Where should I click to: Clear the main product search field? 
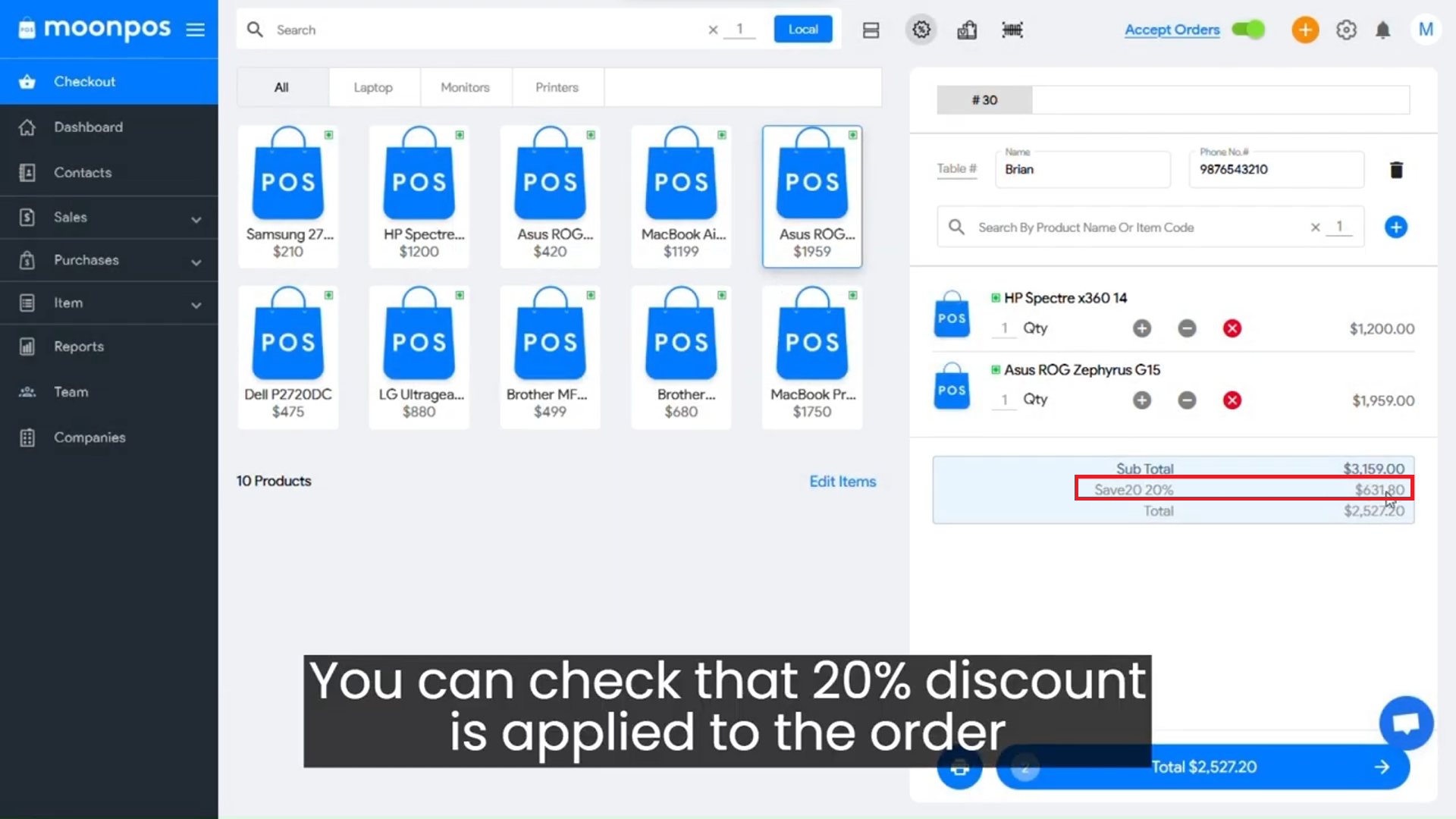coord(713,30)
